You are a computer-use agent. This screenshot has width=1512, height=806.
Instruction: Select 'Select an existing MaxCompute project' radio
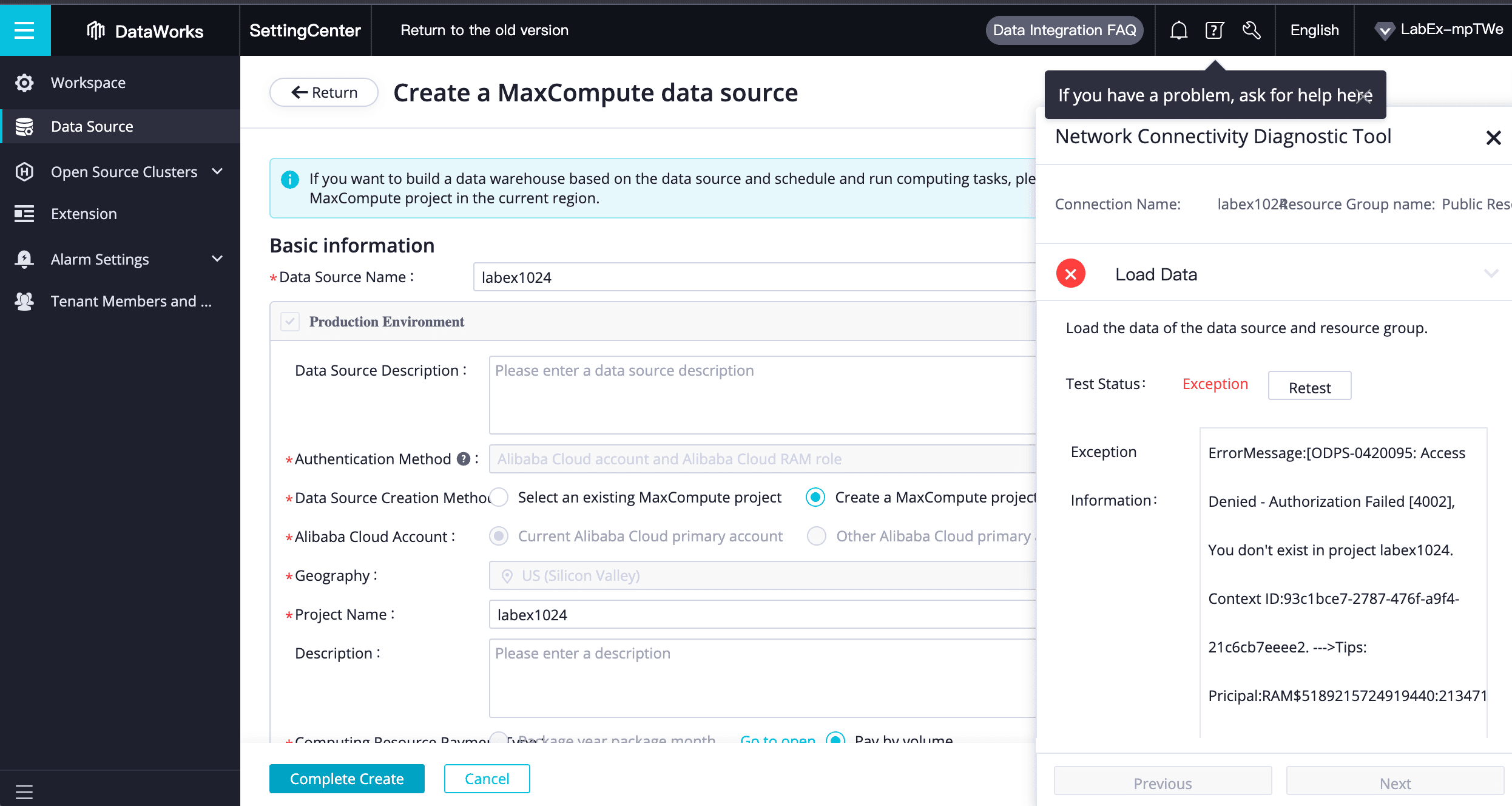[x=499, y=498]
